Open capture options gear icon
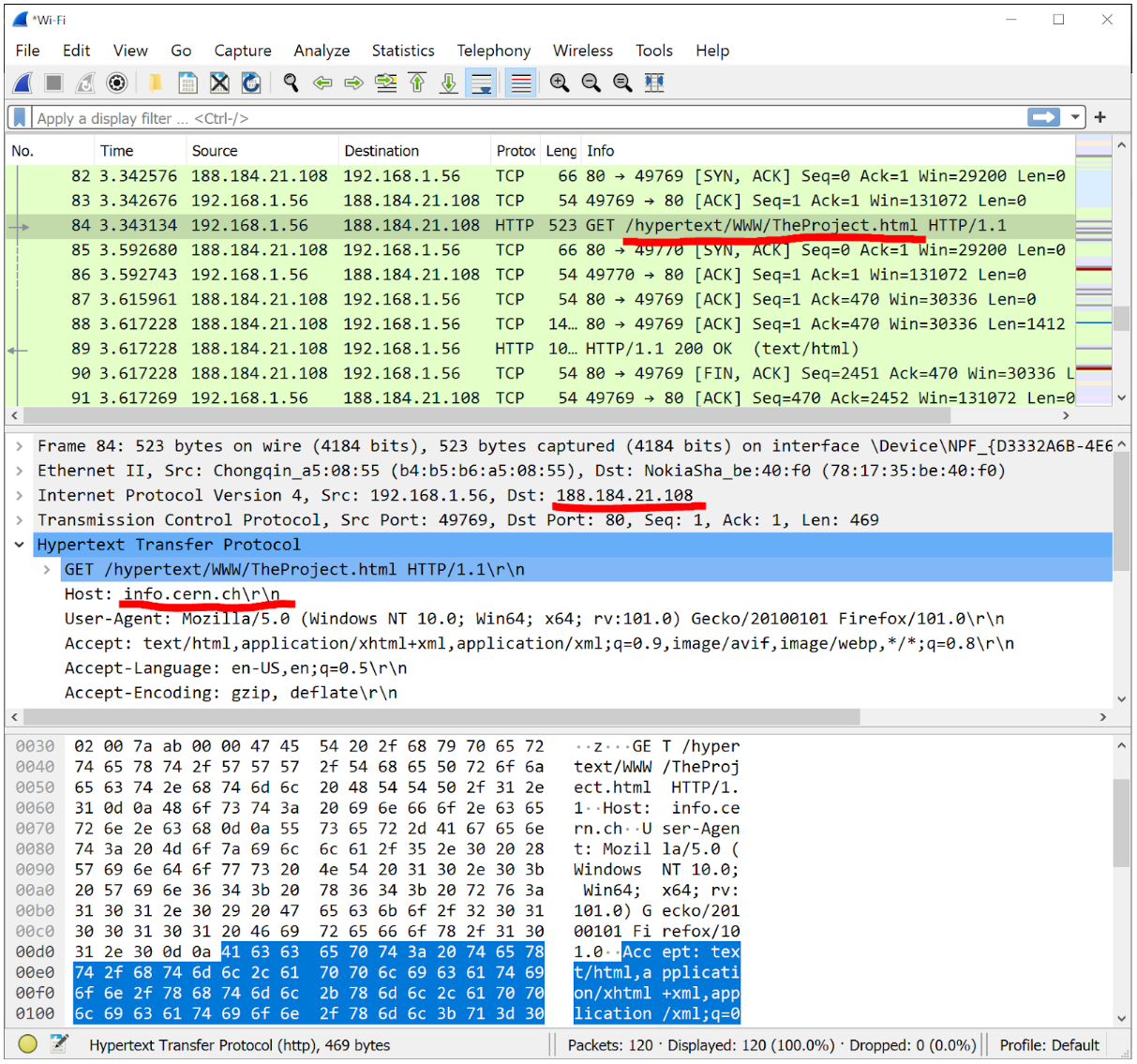Viewport: 1137px width, 1064px height. [x=116, y=83]
